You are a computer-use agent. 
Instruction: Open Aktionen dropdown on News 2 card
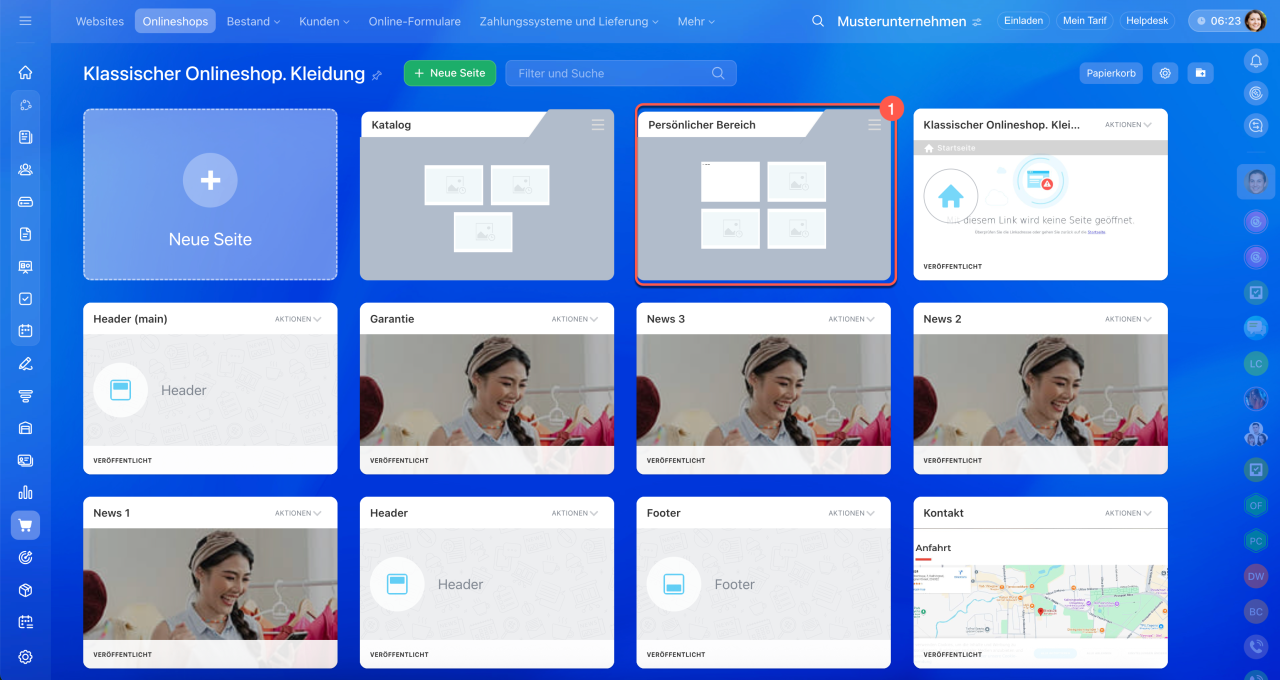tap(1129, 319)
